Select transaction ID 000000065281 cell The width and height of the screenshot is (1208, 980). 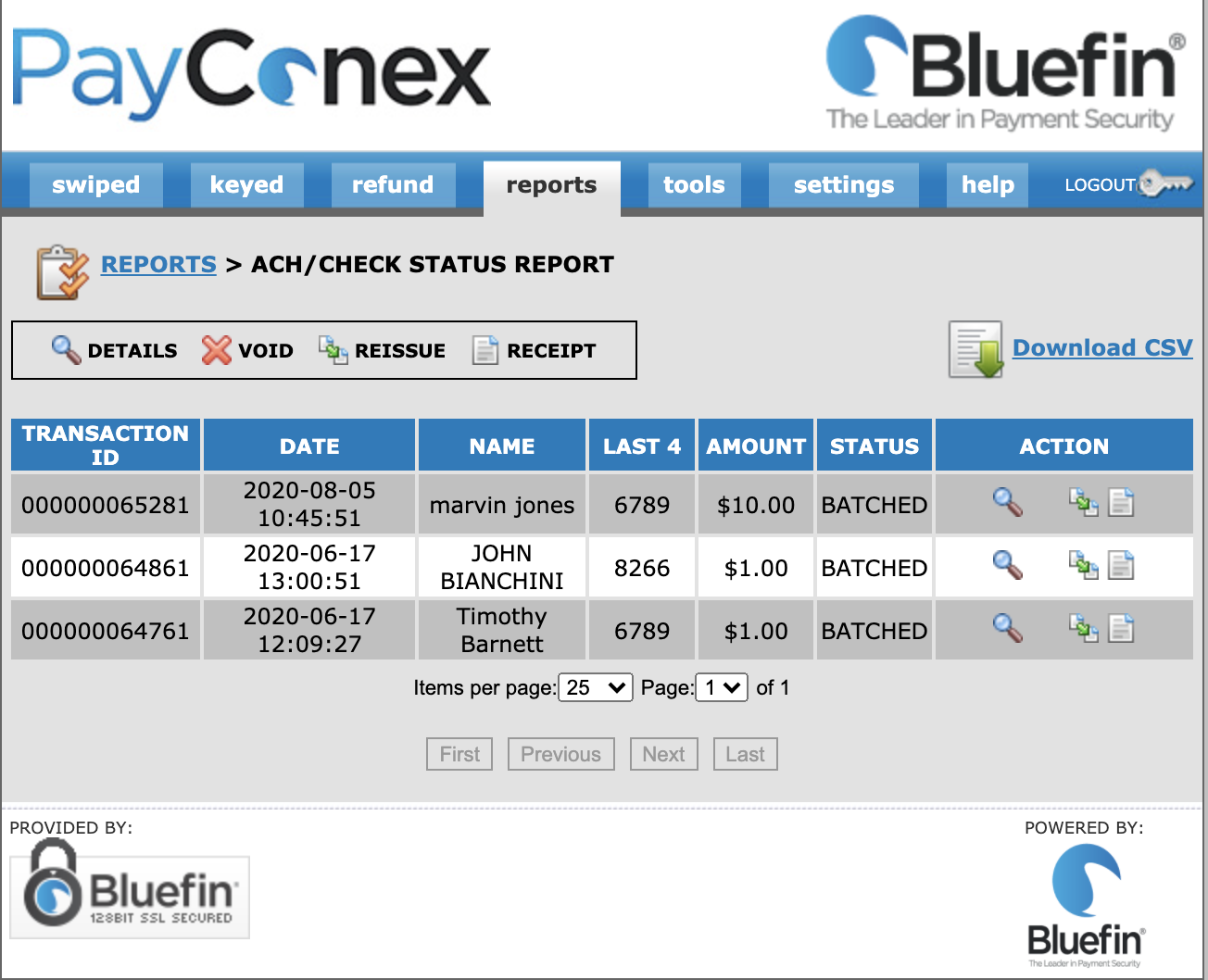click(x=106, y=505)
